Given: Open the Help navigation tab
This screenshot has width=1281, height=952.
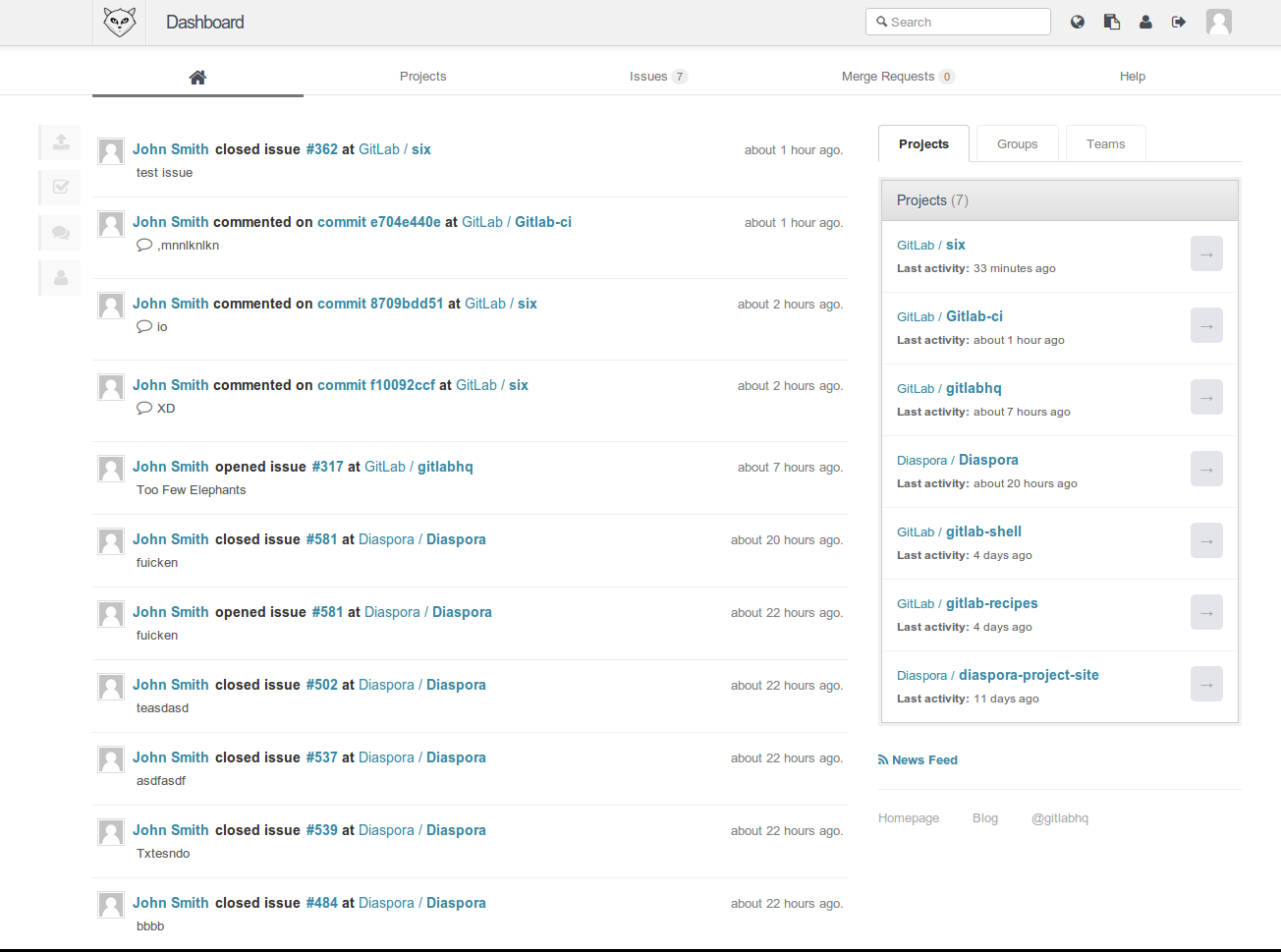Looking at the screenshot, I should coord(1133,77).
